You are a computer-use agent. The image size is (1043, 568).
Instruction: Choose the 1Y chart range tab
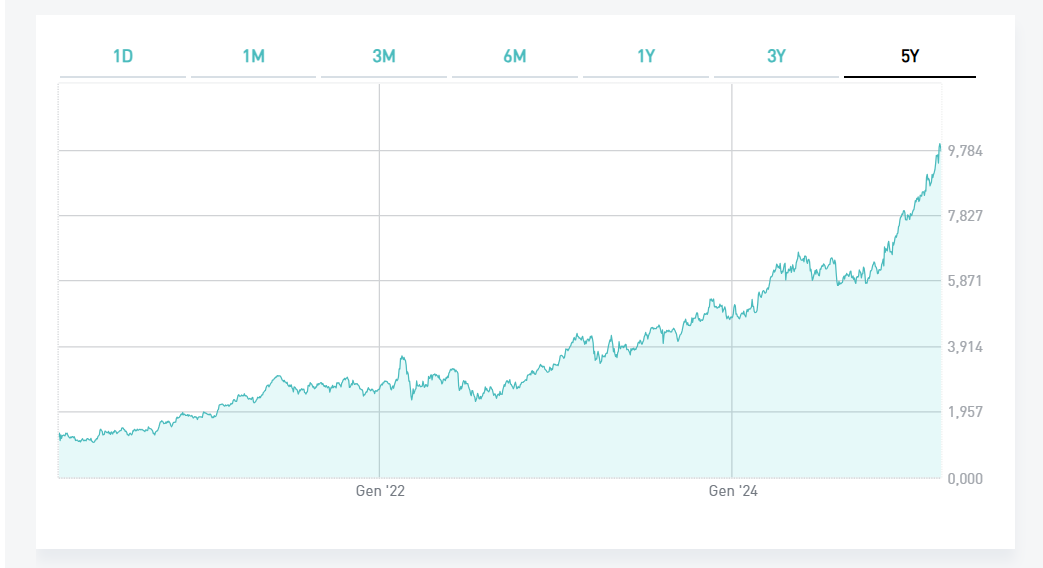[646, 57]
